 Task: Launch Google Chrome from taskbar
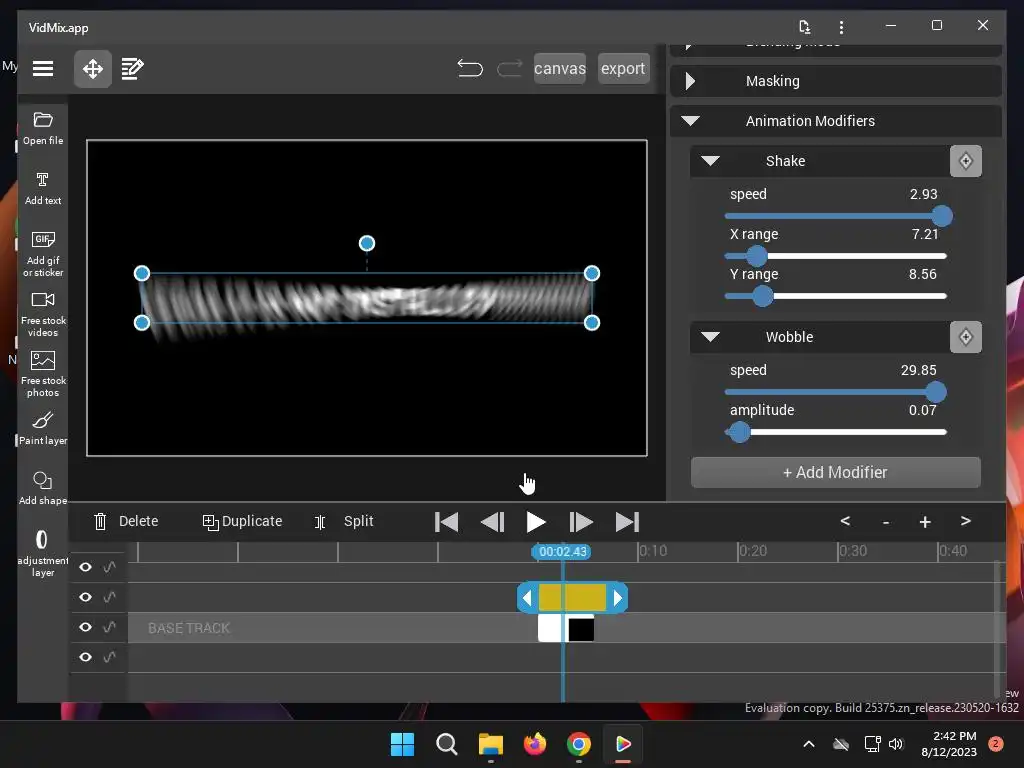pyautogui.click(x=579, y=744)
